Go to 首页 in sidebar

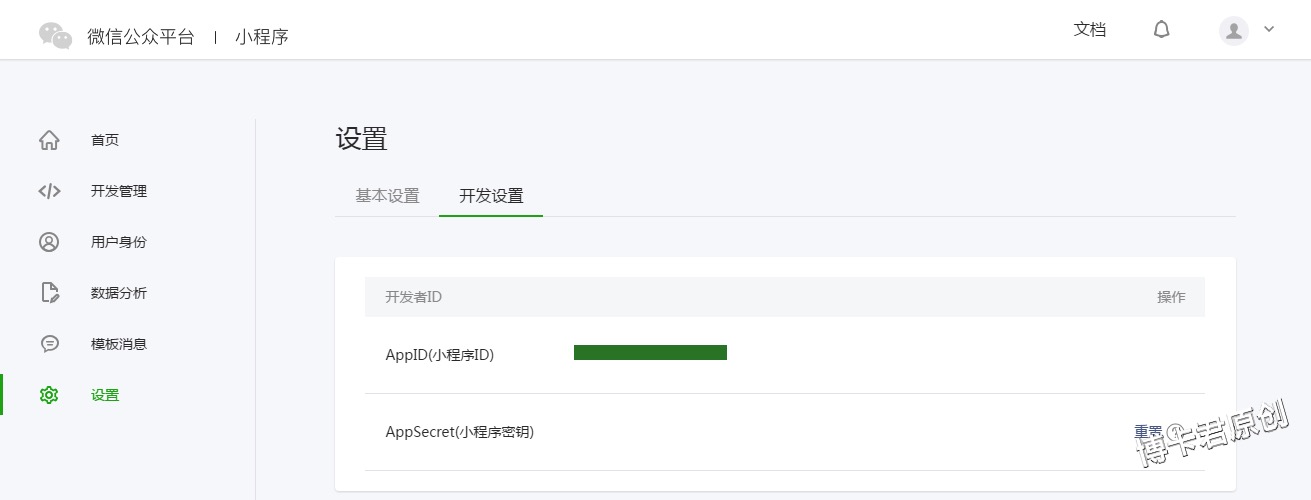coord(105,140)
